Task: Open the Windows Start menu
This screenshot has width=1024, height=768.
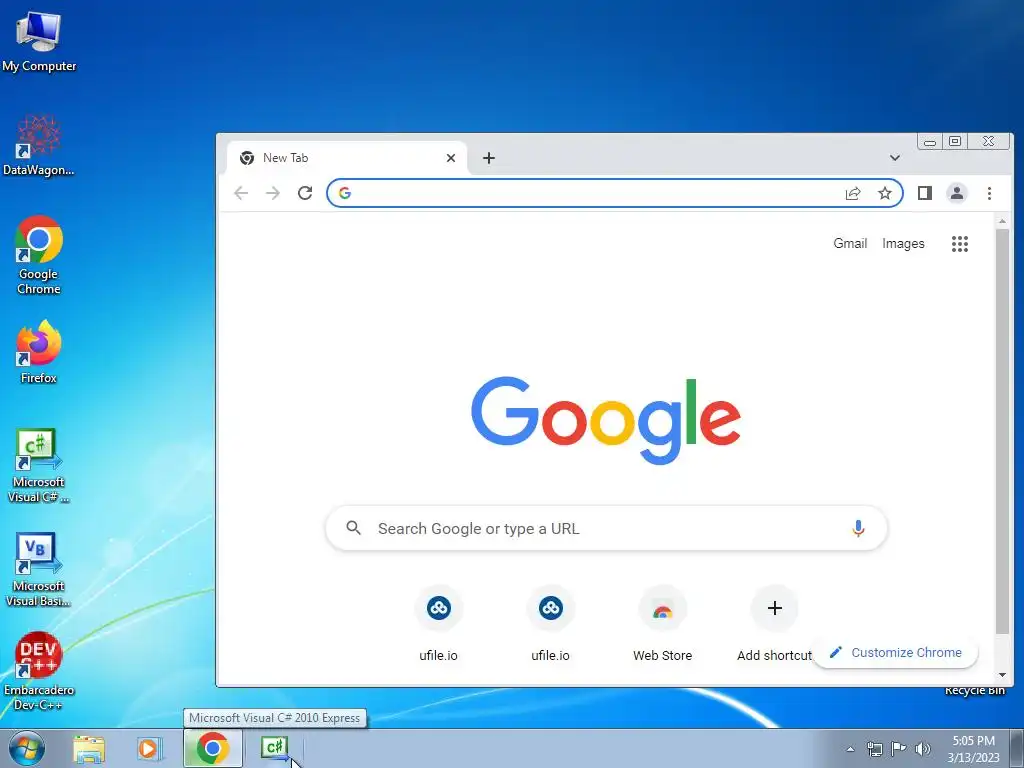Action: [26, 748]
